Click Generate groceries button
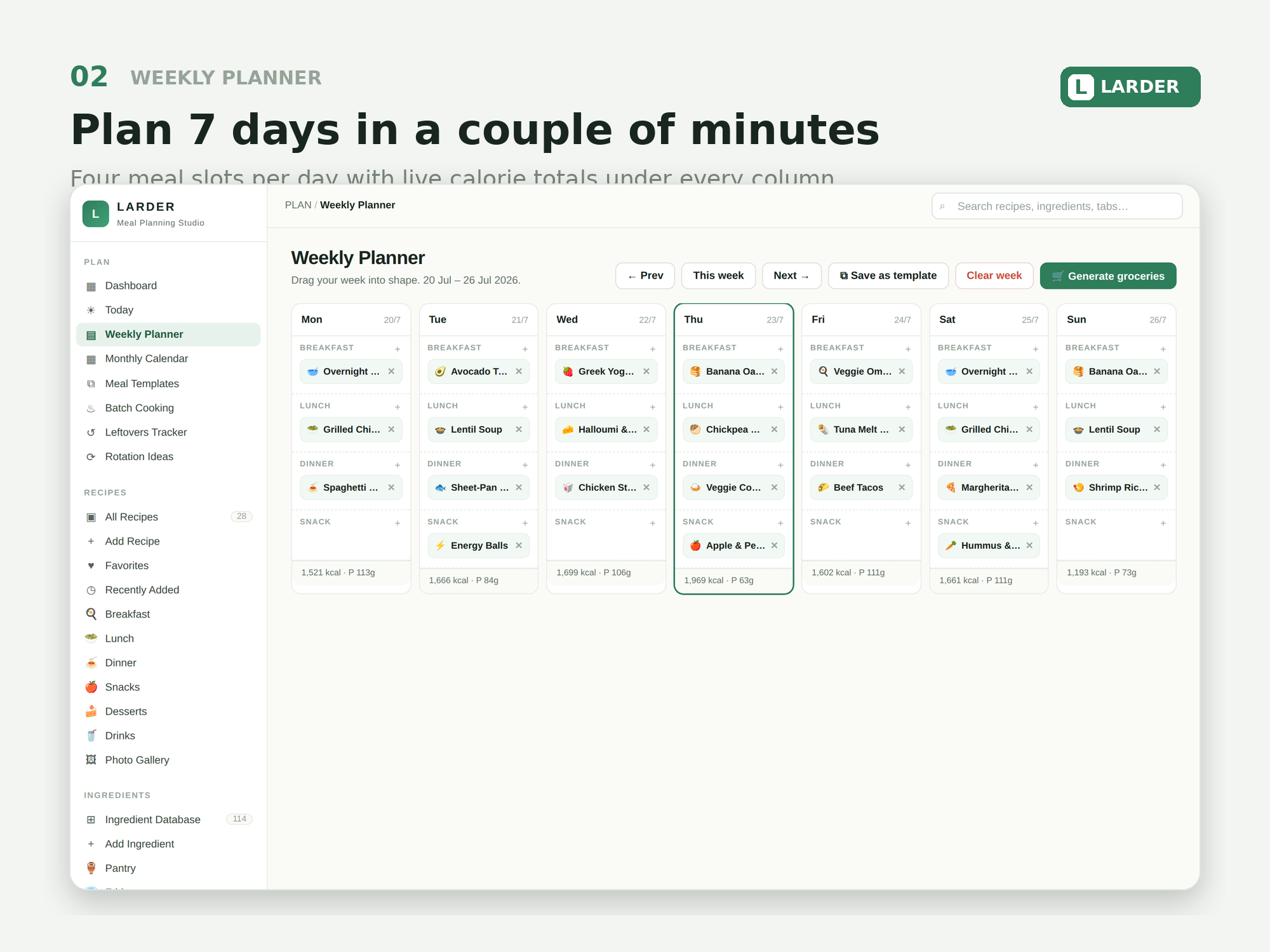The image size is (1270, 952). click(1107, 276)
